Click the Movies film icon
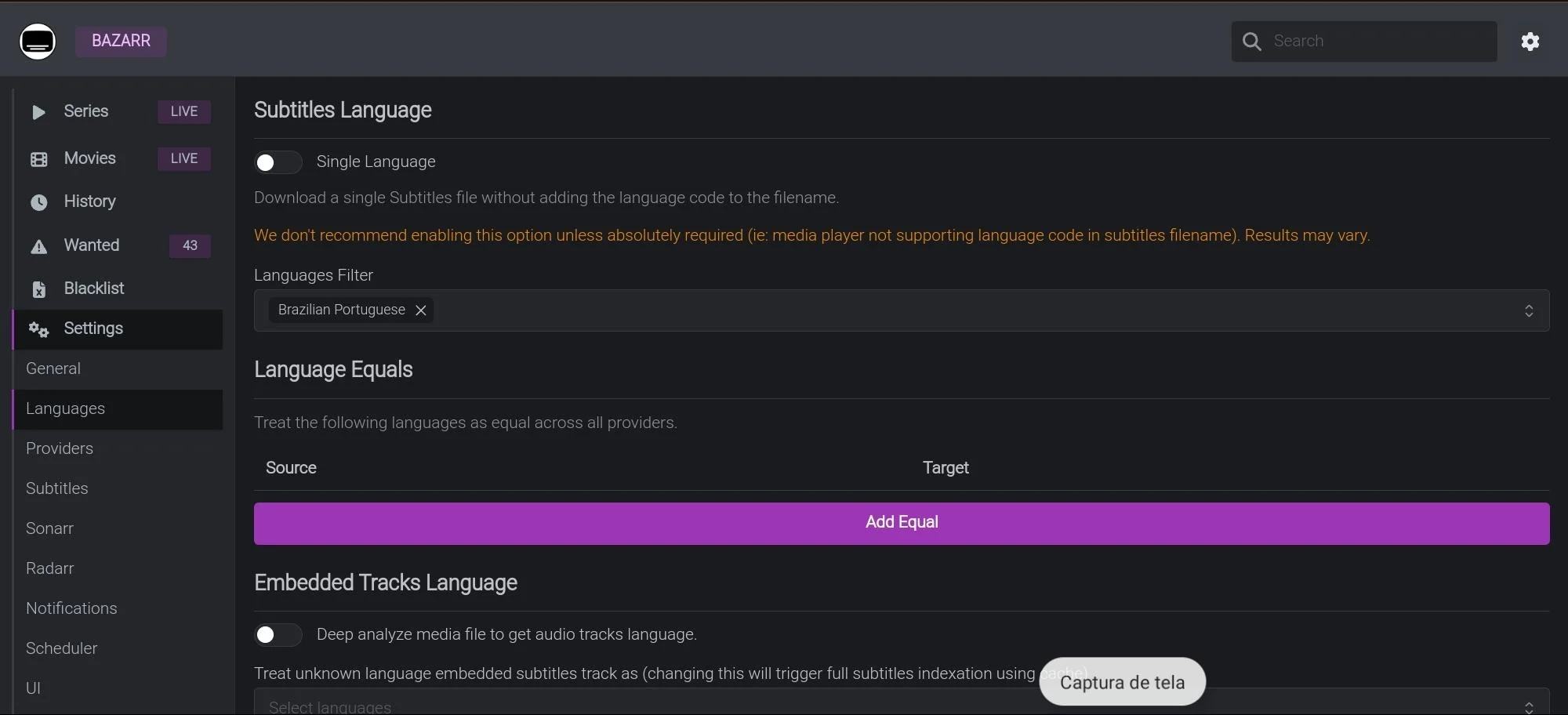 tap(38, 159)
